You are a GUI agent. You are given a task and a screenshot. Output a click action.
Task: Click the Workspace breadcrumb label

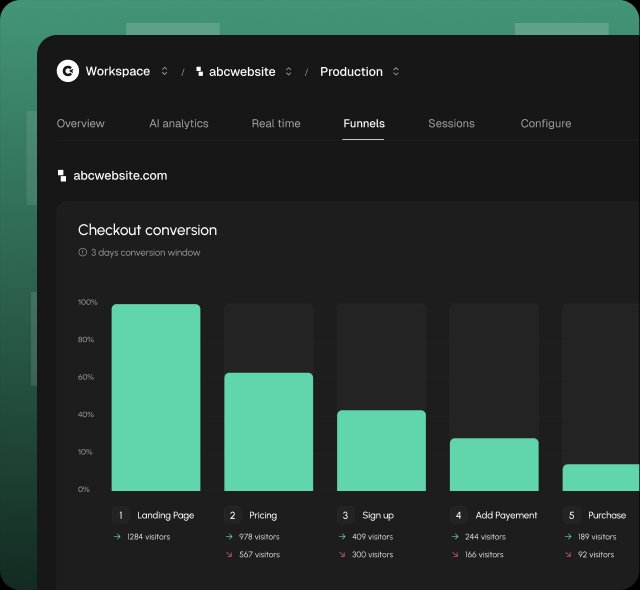tap(118, 71)
